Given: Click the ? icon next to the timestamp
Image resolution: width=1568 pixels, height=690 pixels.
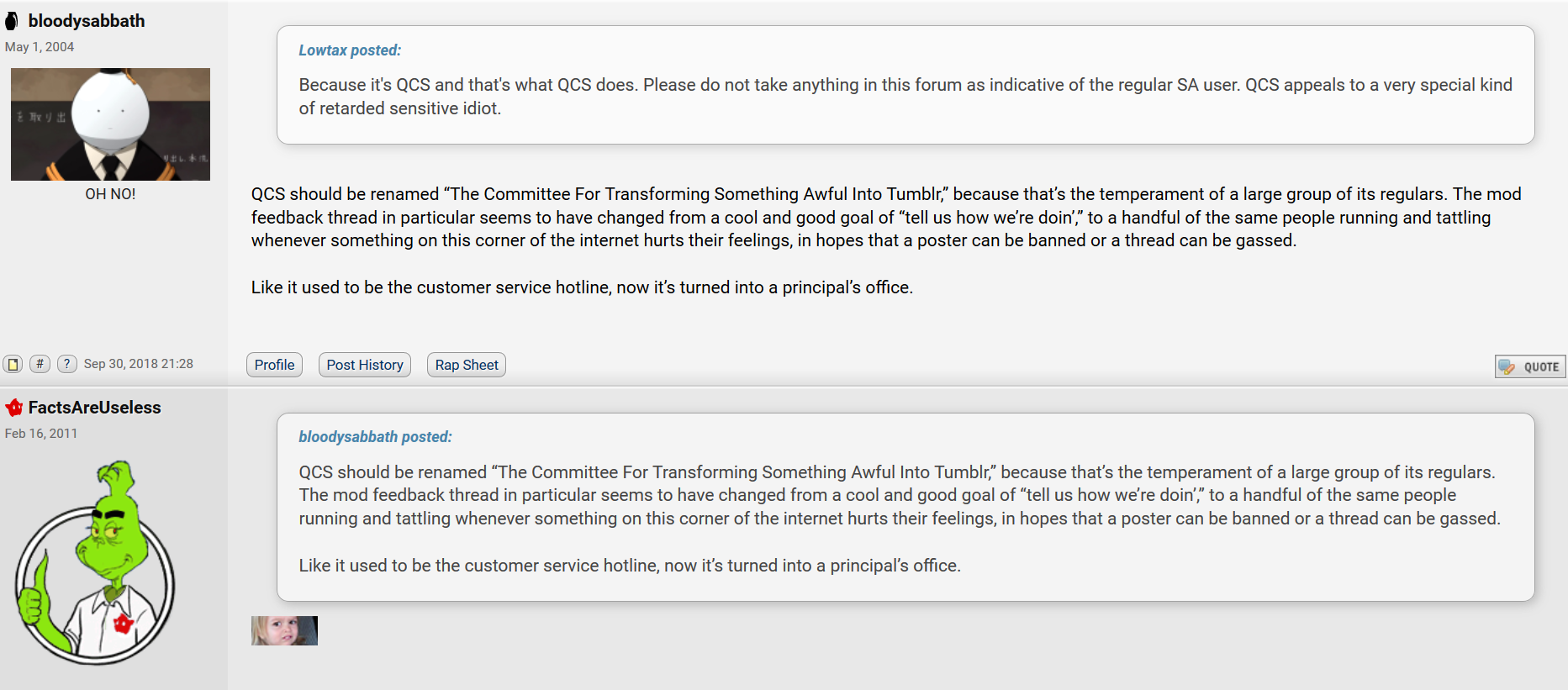Looking at the screenshot, I should pyautogui.click(x=66, y=364).
